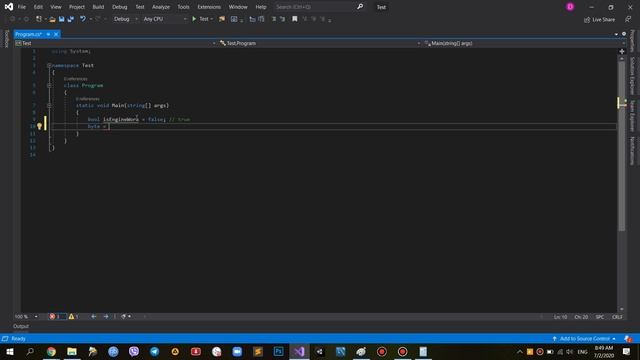This screenshot has width=640, height=360.
Task: Toggle the bookmark icon in toolbar
Action: click(x=294, y=19)
